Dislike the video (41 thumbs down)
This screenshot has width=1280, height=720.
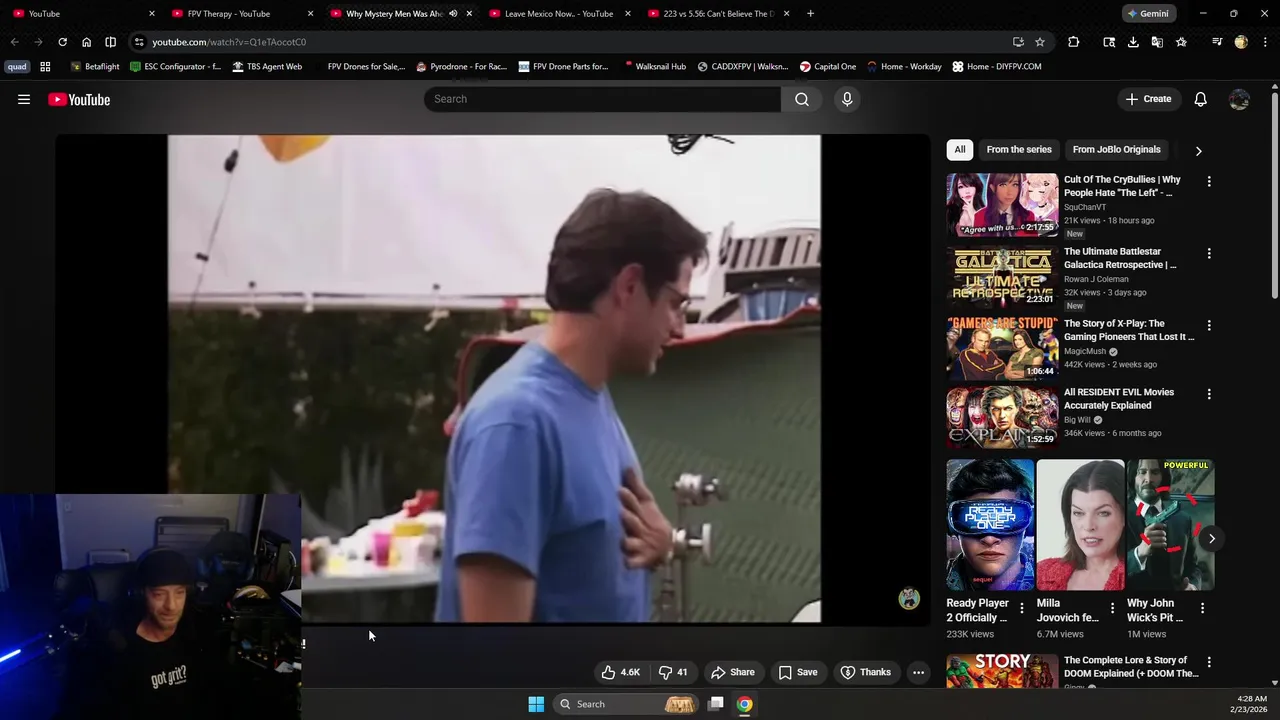(x=674, y=672)
